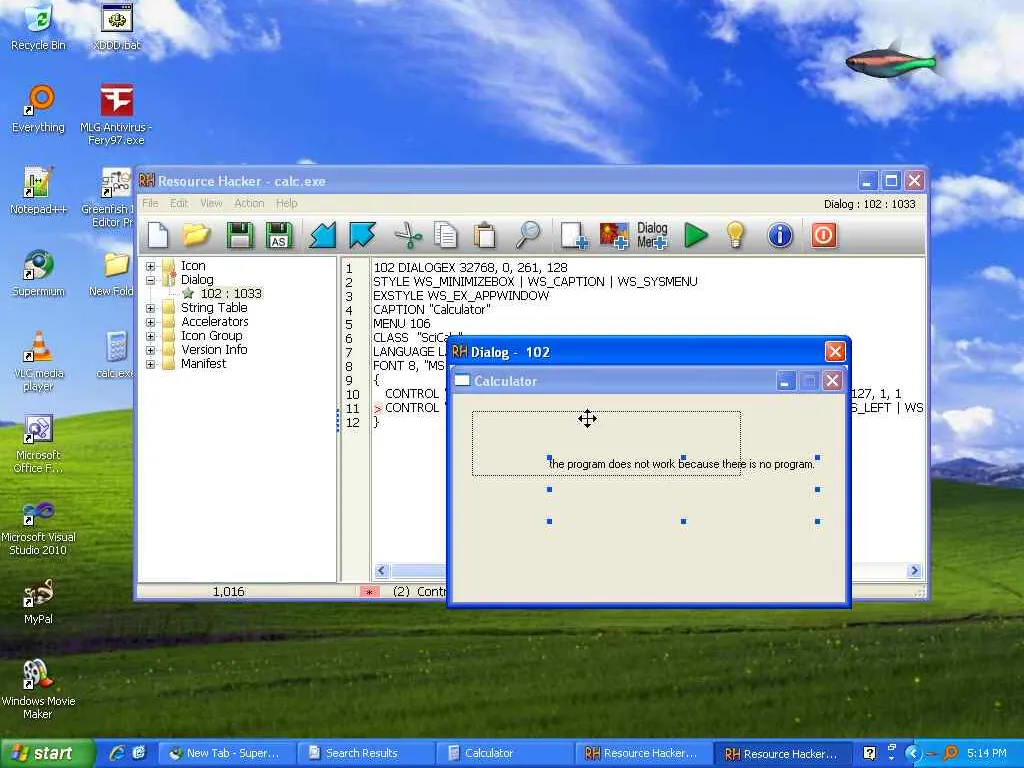Click the red power exit icon
1024x768 pixels.
[x=823, y=235]
